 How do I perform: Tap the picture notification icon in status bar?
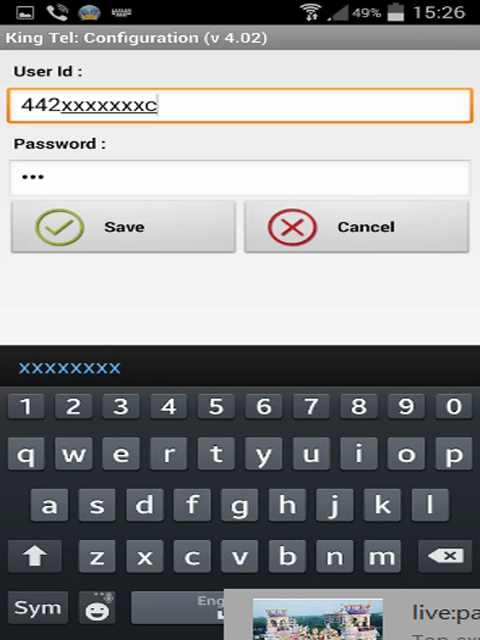(25, 13)
